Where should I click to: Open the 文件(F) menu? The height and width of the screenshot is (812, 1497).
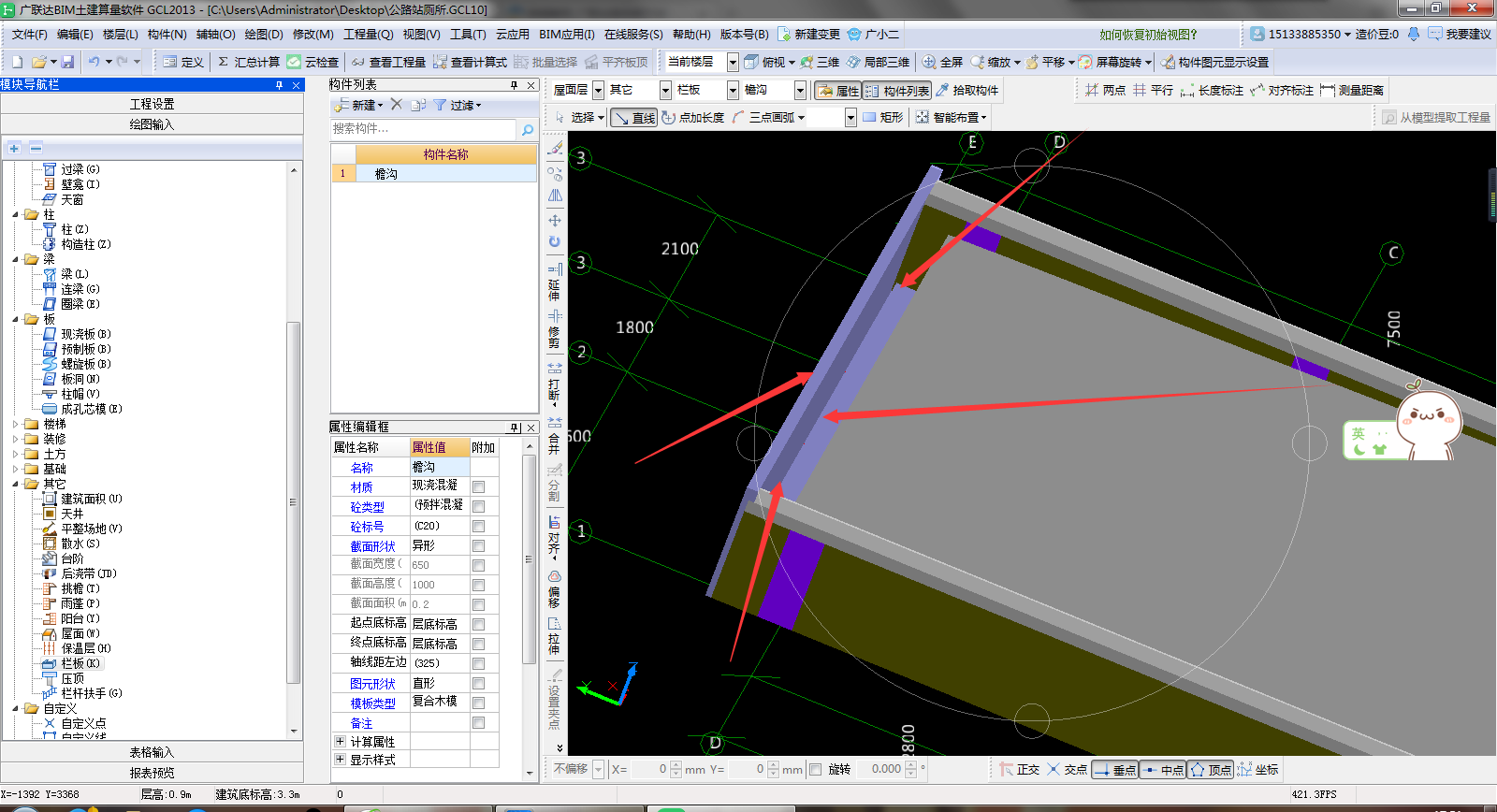(x=30, y=34)
